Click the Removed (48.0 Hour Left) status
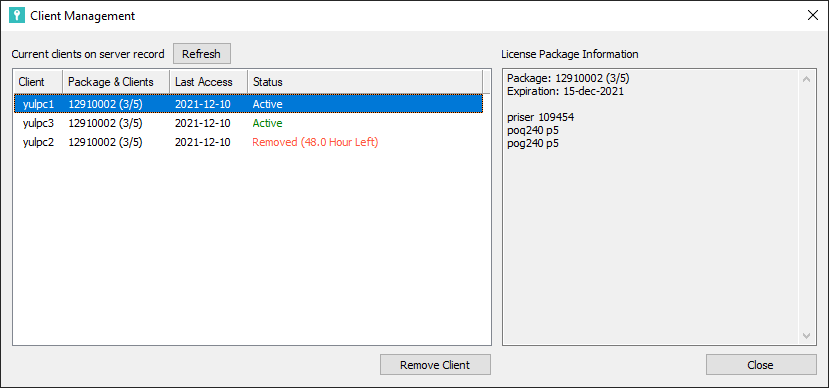This screenshot has width=829, height=388. [x=315, y=142]
